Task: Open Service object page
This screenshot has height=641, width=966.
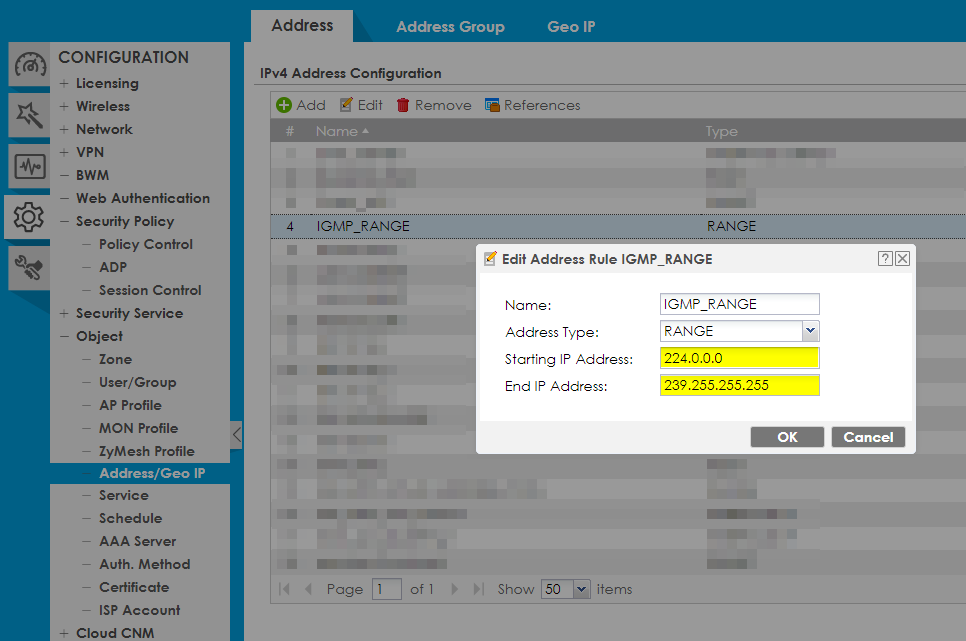Action: pyautogui.click(x=124, y=496)
